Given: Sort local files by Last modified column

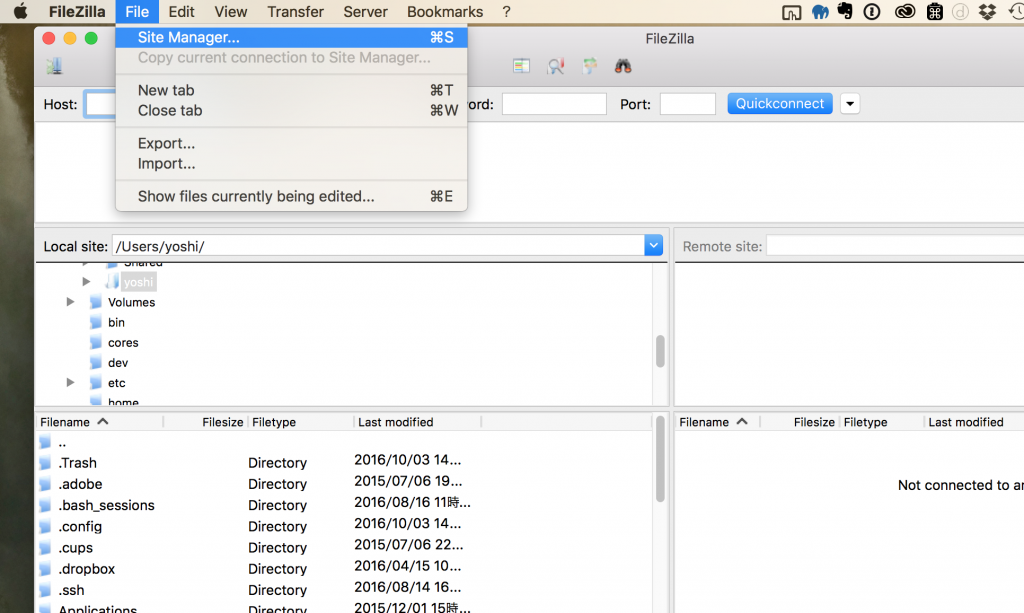Looking at the screenshot, I should pyautogui.click(x=417, y=422).
